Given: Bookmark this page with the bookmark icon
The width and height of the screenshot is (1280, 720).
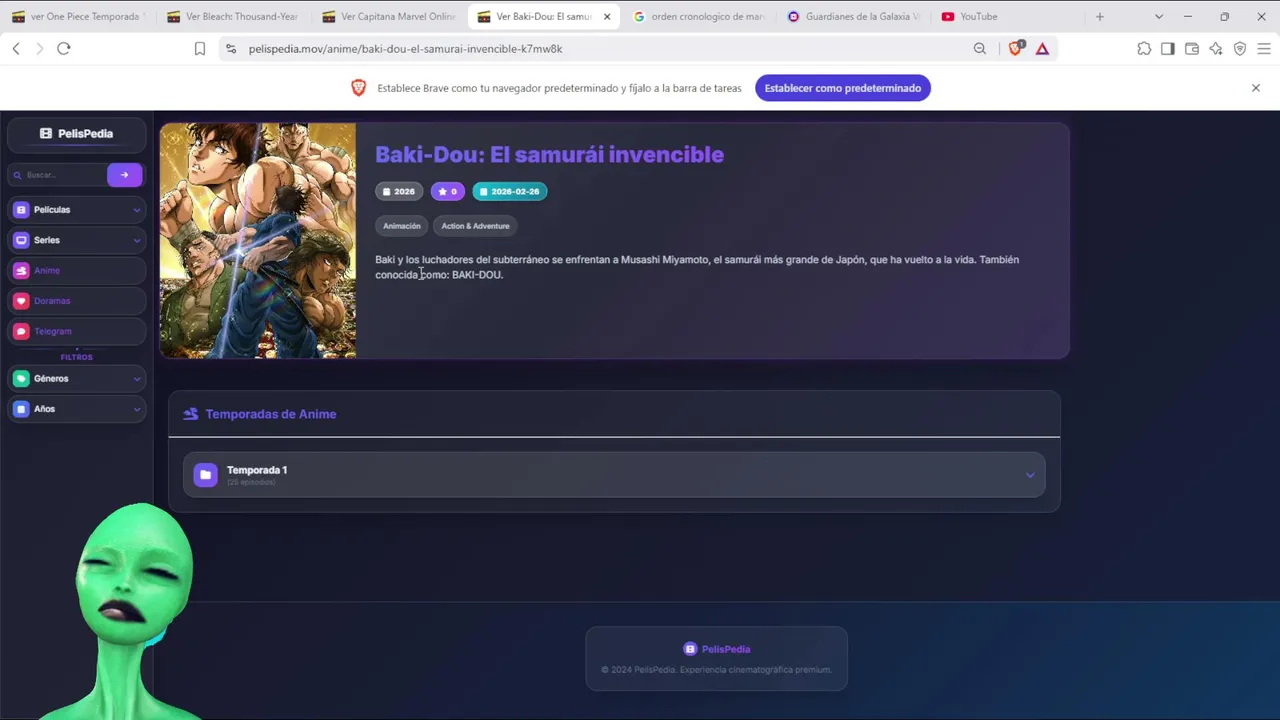Looking at the screenshot, I should coord(200,48).
